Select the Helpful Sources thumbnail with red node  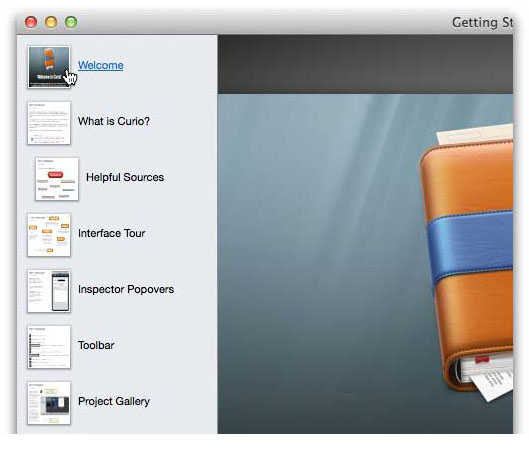pyautogui.click(x=57, y=179)
